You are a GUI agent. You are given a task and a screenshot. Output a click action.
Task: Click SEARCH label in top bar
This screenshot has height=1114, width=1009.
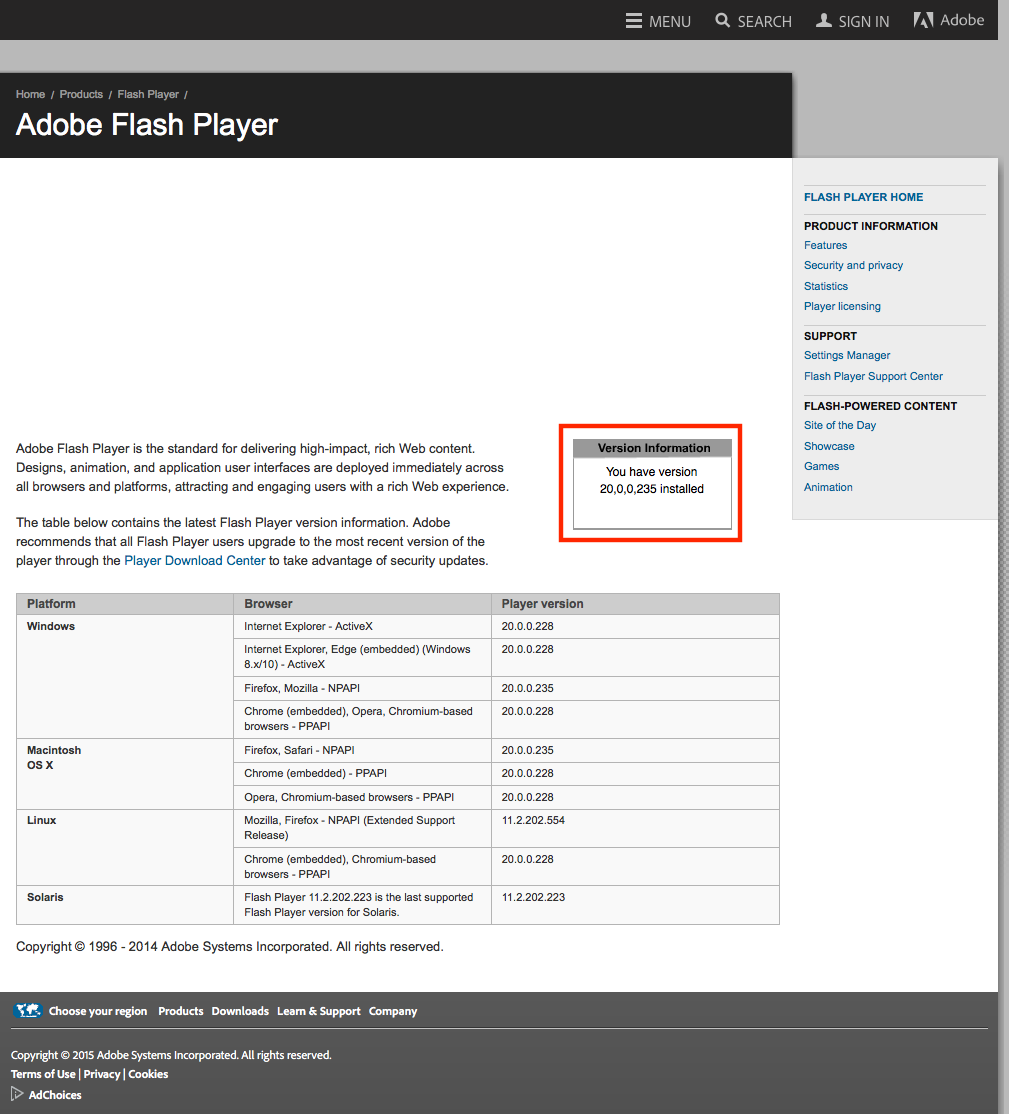coord(764,21)
